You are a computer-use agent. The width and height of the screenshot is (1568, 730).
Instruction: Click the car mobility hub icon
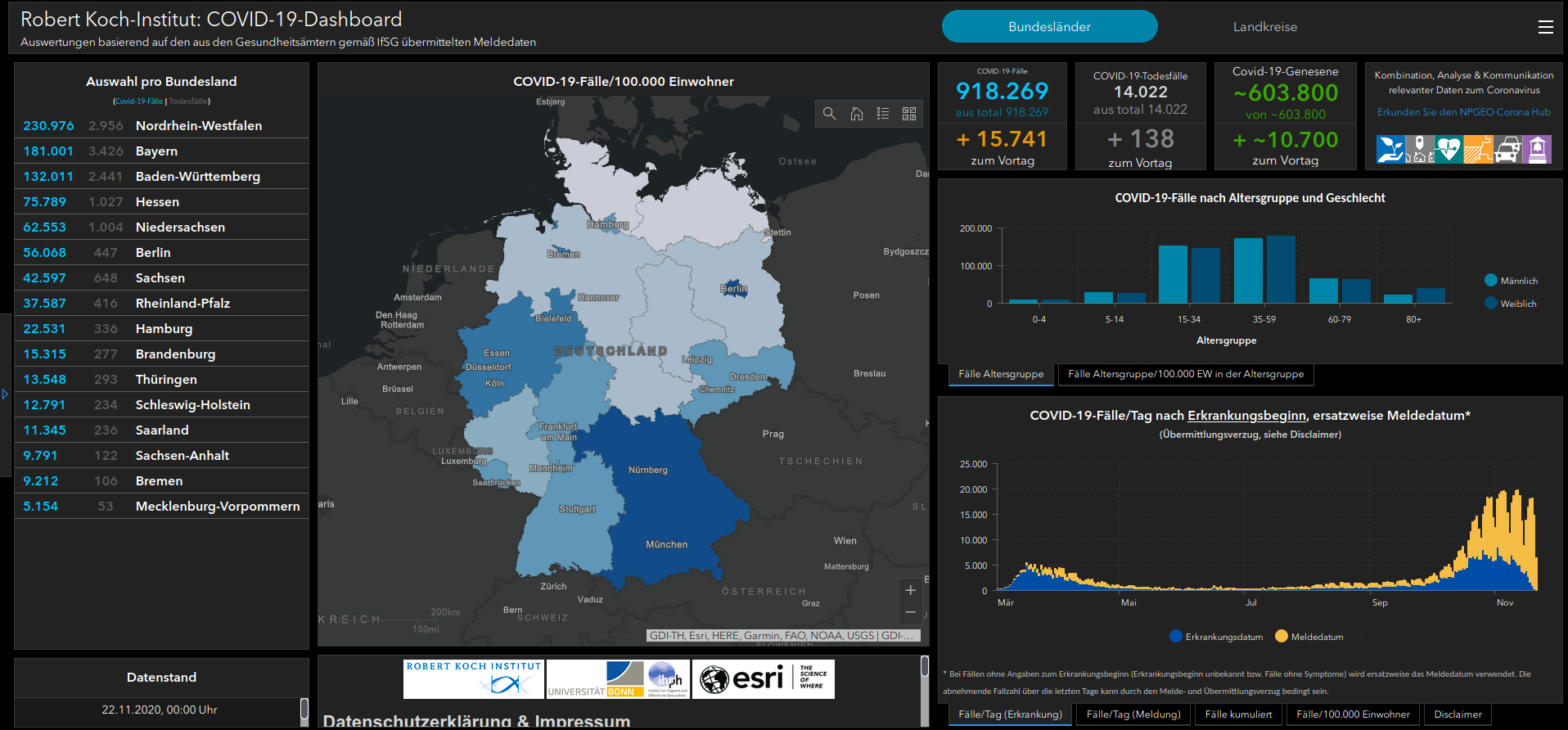pos(1507,150)
